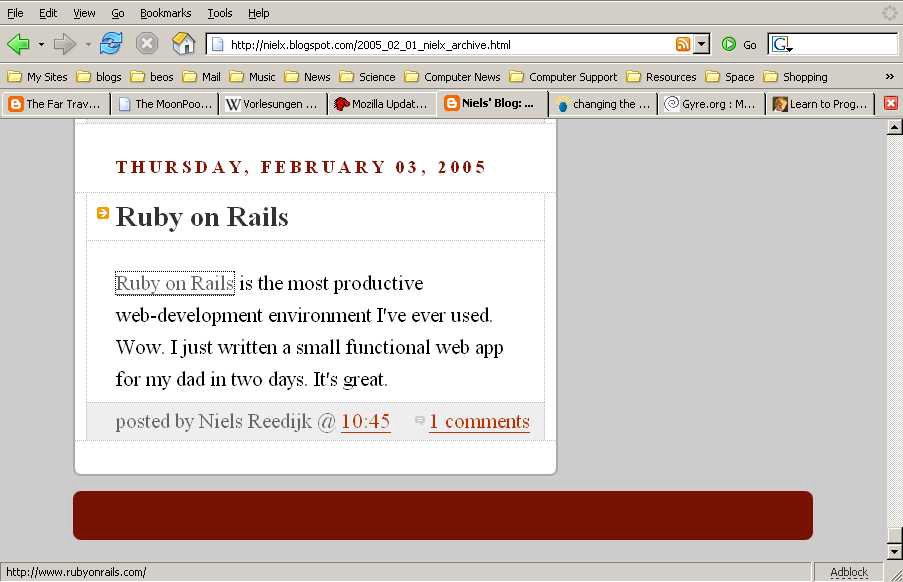Open the blogs bookmark folder
The width and height of the screenshot is (903, 582).
pyautogui.click(x=99, y=77)
